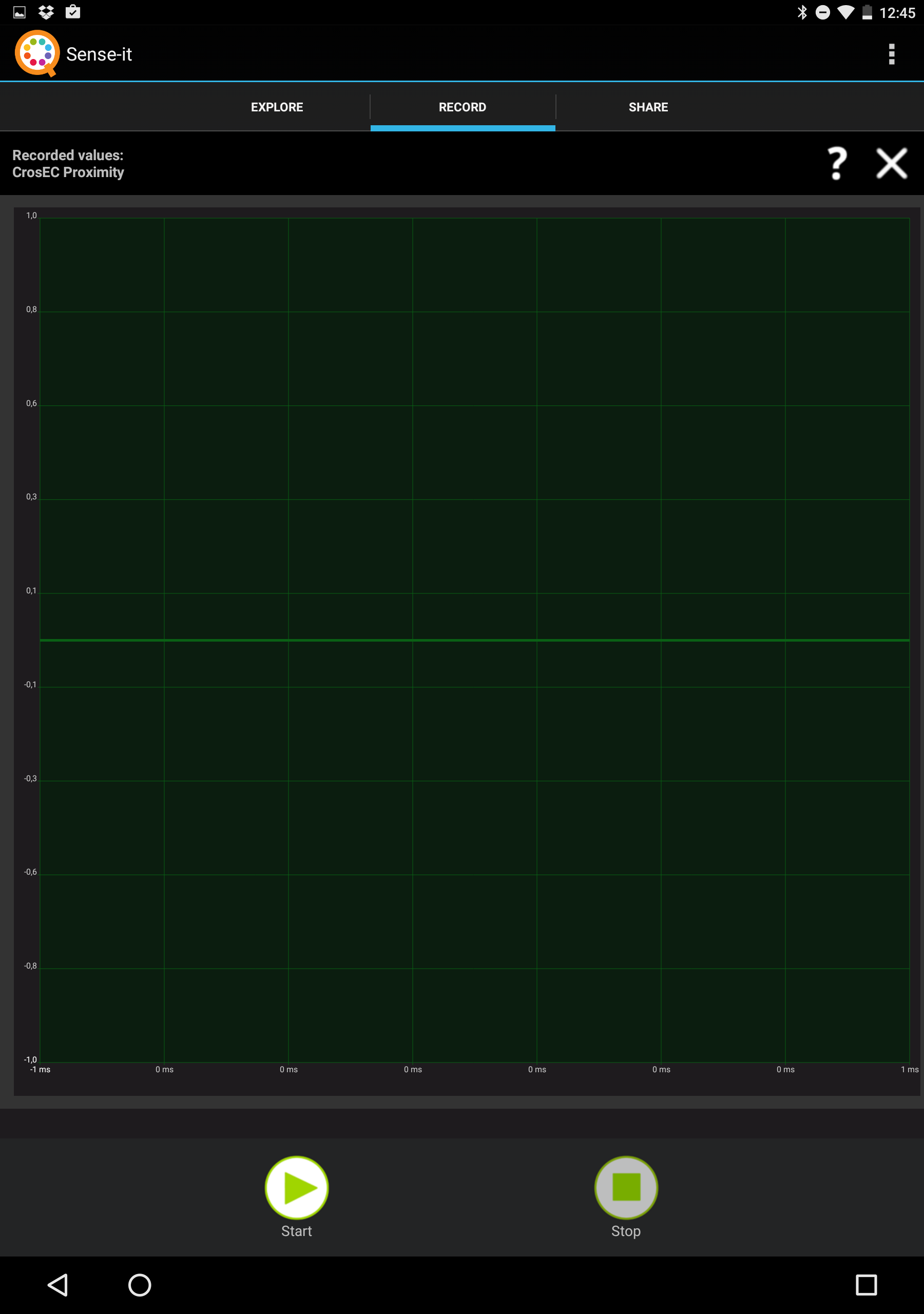924x1314 pixels.
Task: Tap the 'Start' text label
Action: click(x=297, y=1231)
